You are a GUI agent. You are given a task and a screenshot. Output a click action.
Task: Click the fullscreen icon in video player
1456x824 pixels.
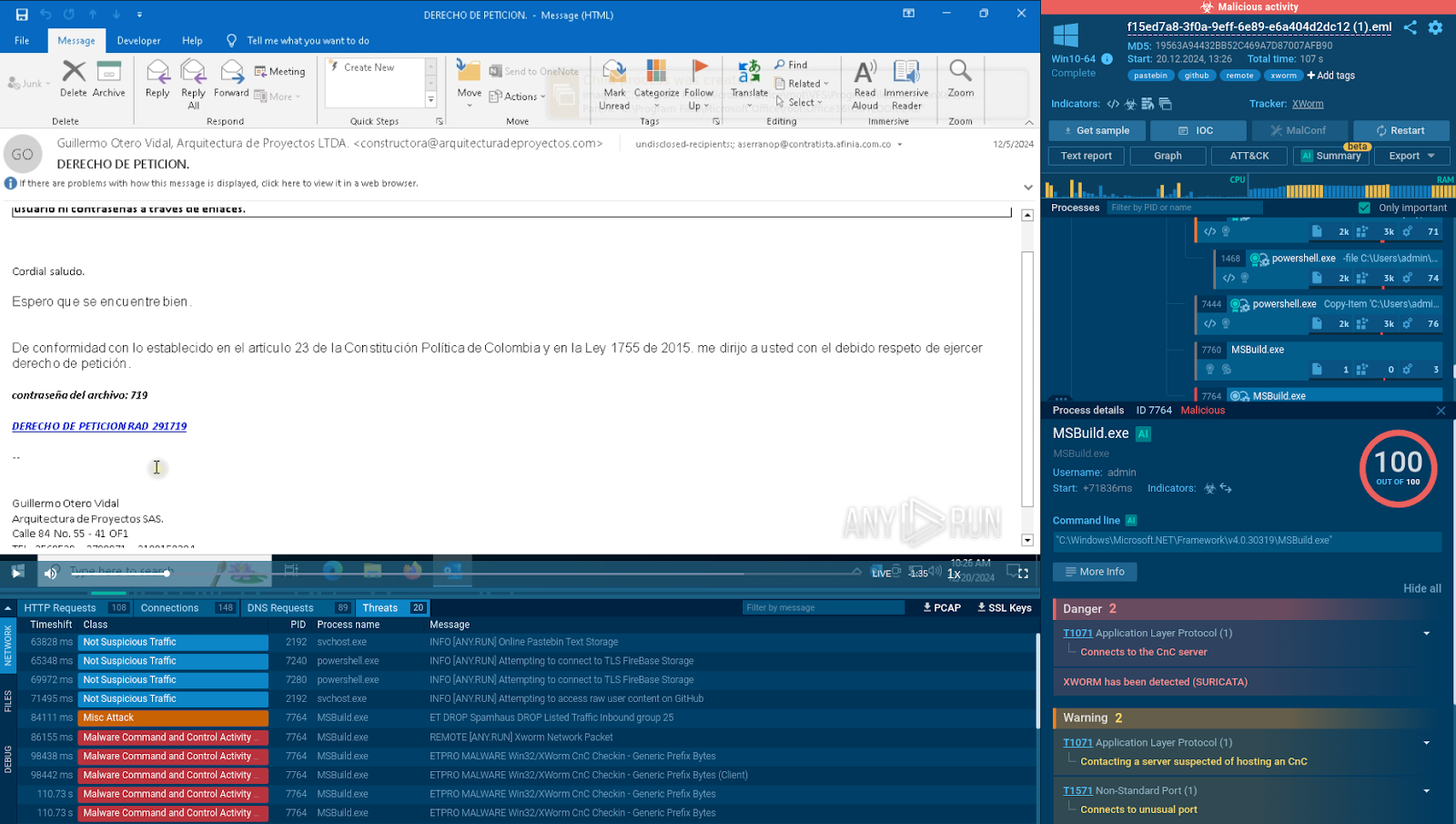[1023, 573]
